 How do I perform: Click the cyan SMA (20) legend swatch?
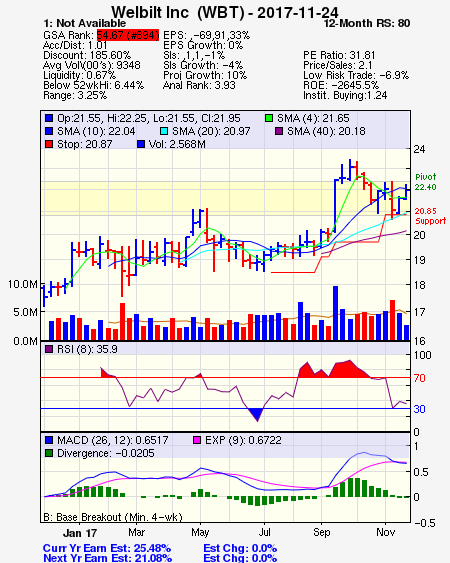[x=164, y=131]
